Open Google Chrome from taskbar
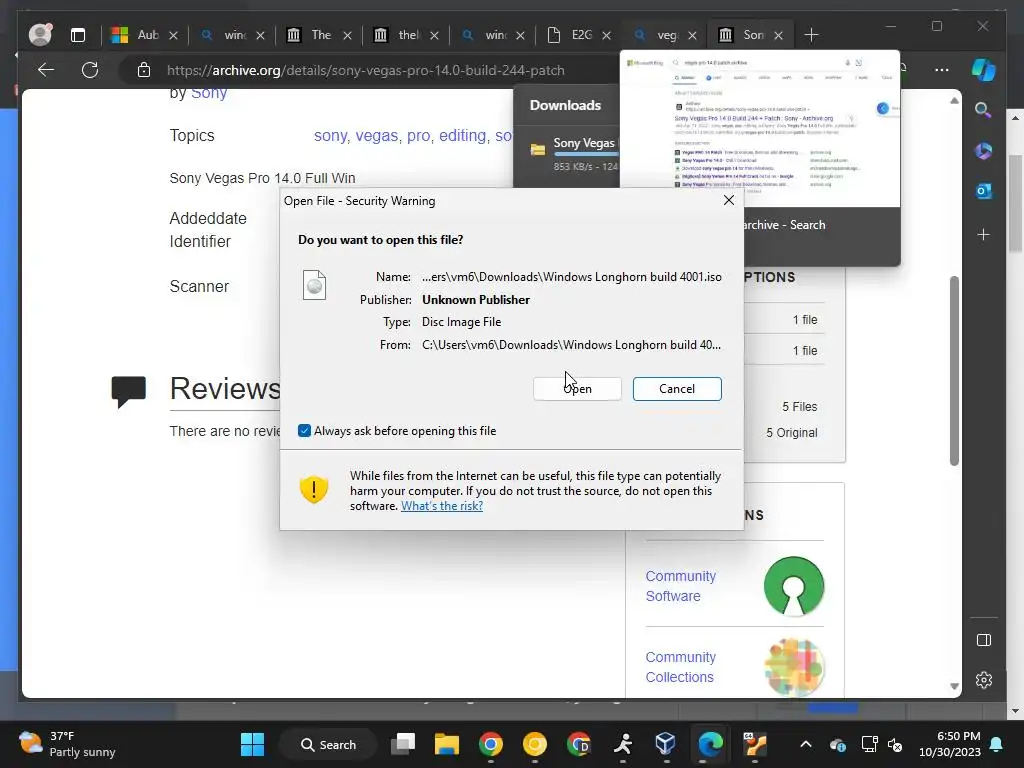 pos(490,744)
